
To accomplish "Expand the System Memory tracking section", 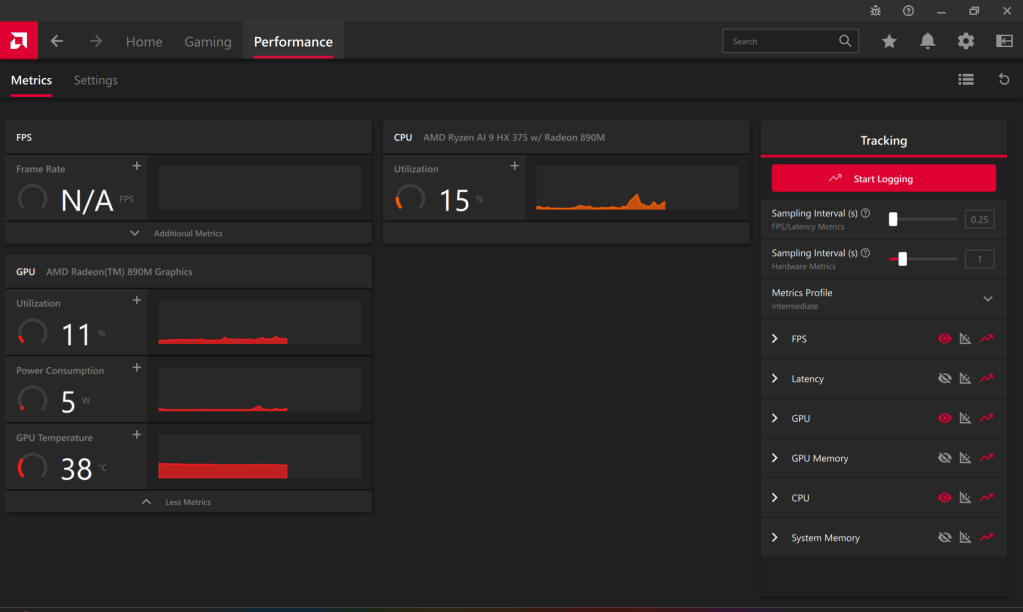I will click(775, 538).
